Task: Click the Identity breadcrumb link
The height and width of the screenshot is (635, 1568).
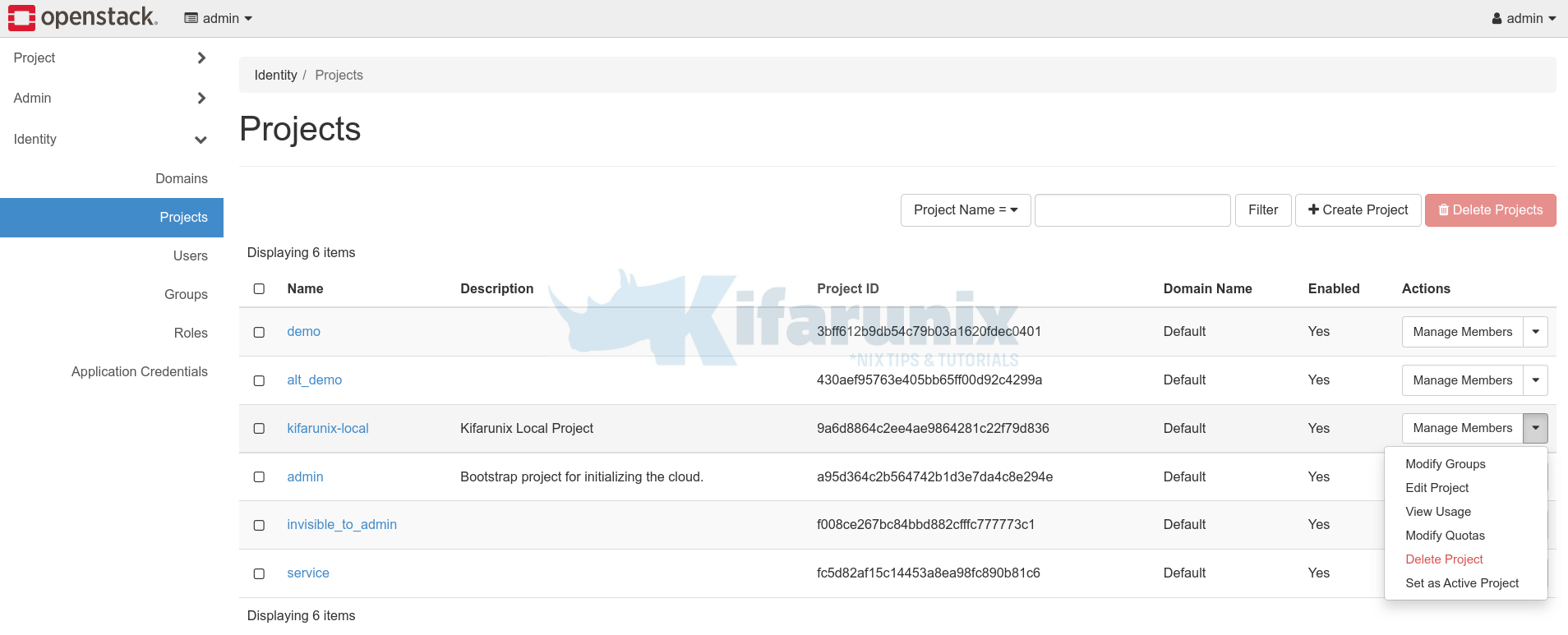Action: (275, 75)
